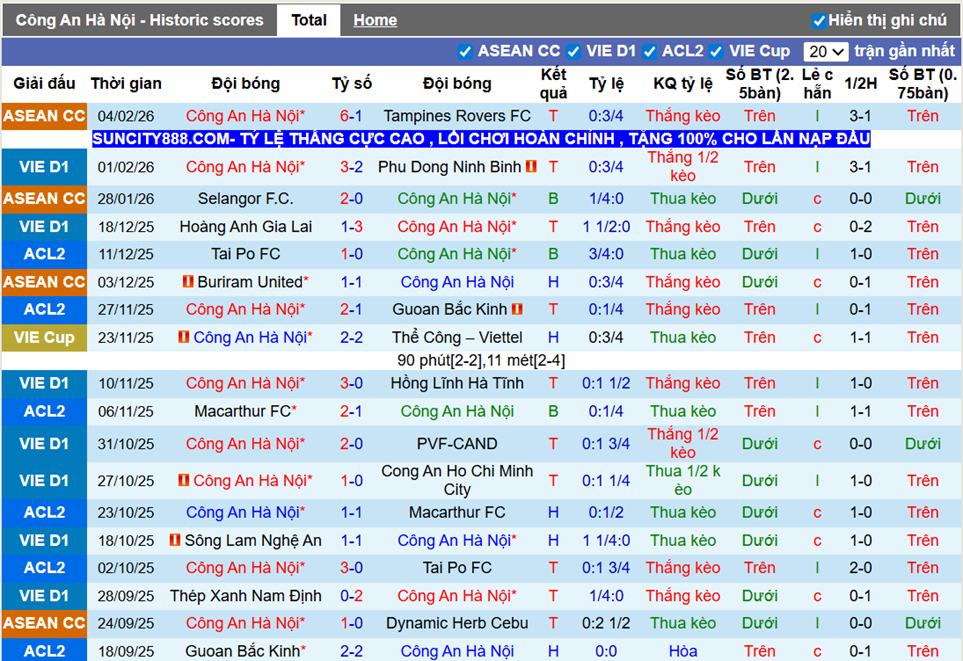Open Thể Công – Viettel team link
Image resolution: width=963 pixels, height=661 pixels.
click(457, 337)
